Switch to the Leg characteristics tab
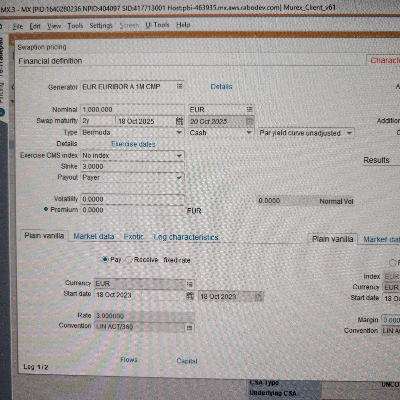This screenshot has width=400, height=400. tap(186, 237)
